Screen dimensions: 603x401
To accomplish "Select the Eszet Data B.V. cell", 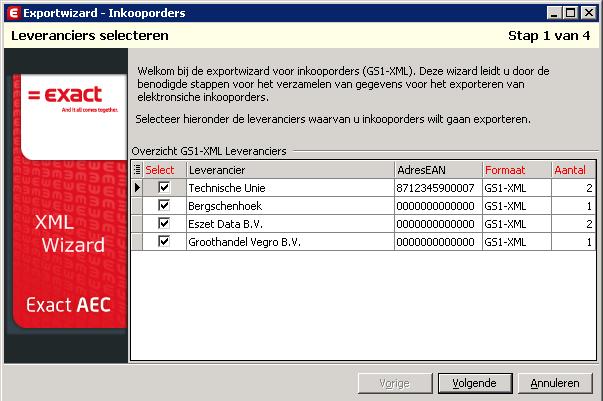I will coord(290,224).
